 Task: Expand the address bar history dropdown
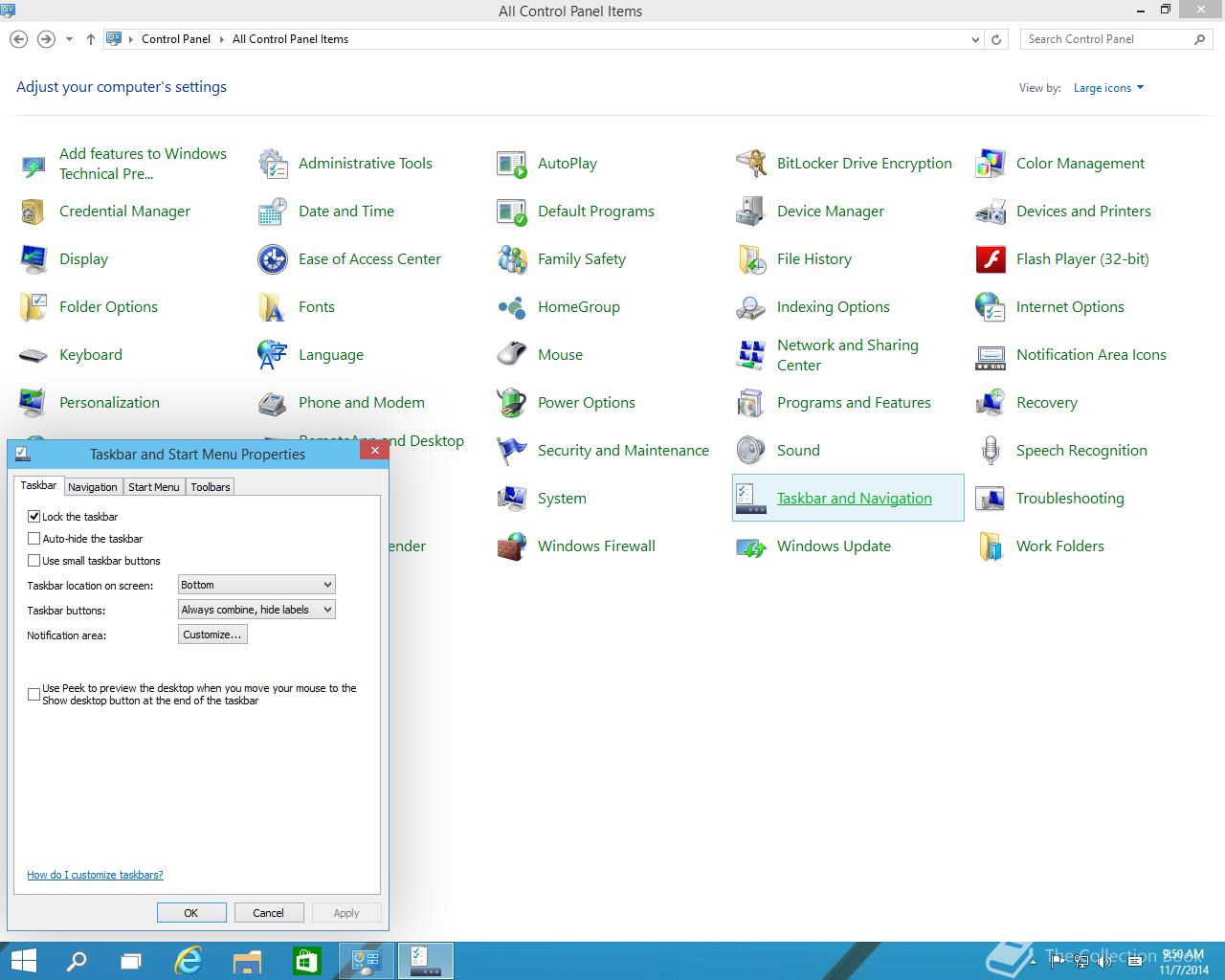(x=975, y=39)
